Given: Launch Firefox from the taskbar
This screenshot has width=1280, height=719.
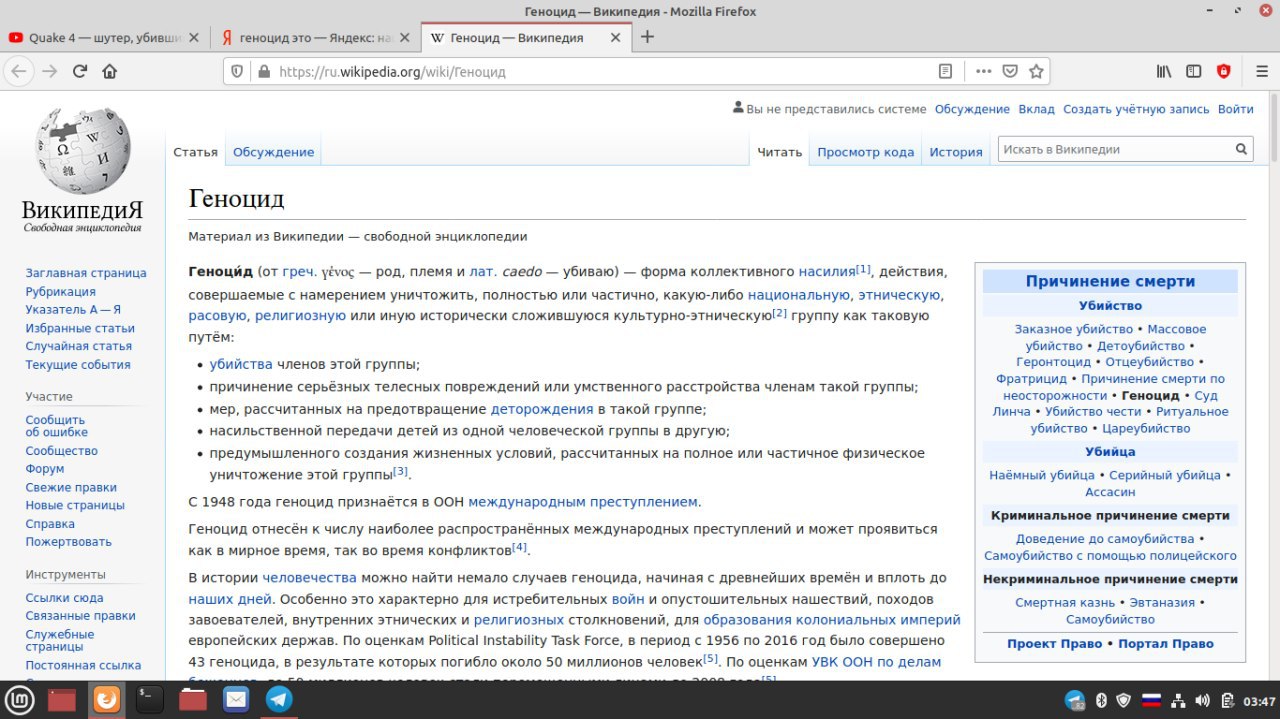Looking at the screenshot, I should (x=106, y=699).
